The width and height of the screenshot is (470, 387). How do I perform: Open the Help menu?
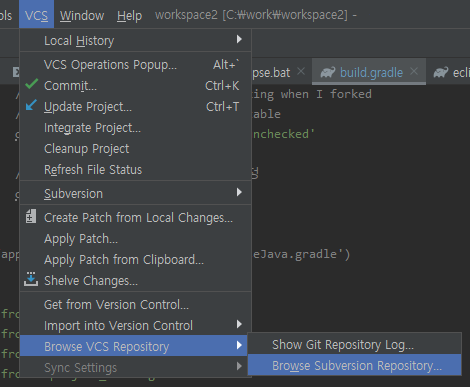point(129,15)
